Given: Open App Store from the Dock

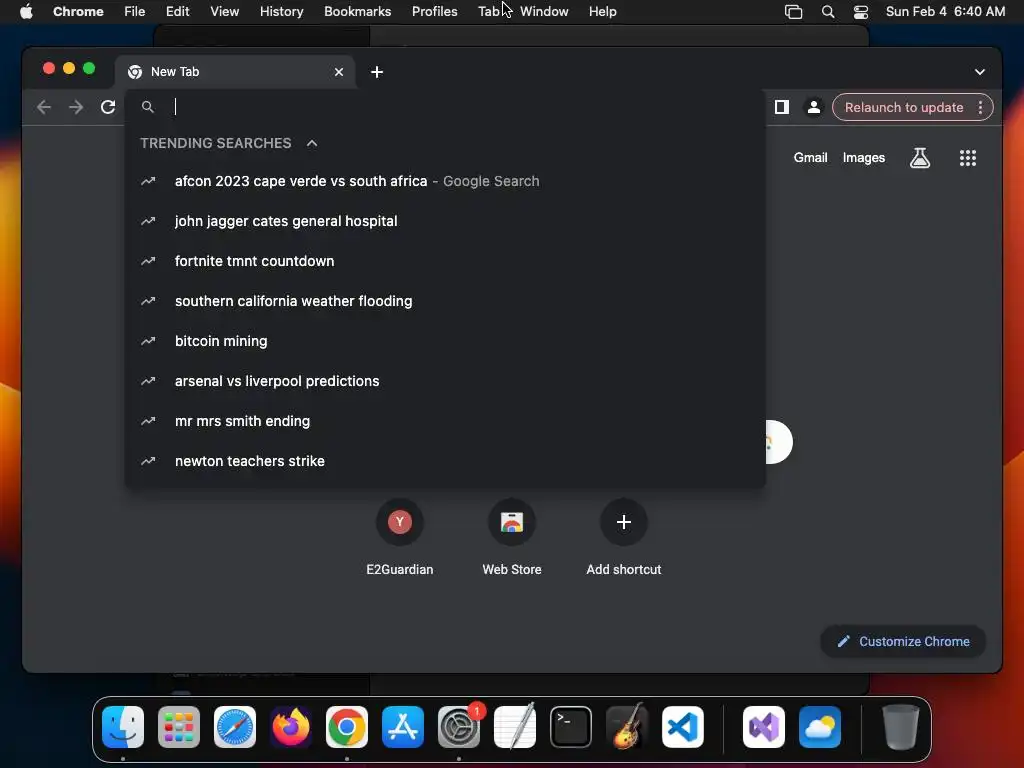Looking at the screenshot, I should pyautogui.click(x=403, y=727).
